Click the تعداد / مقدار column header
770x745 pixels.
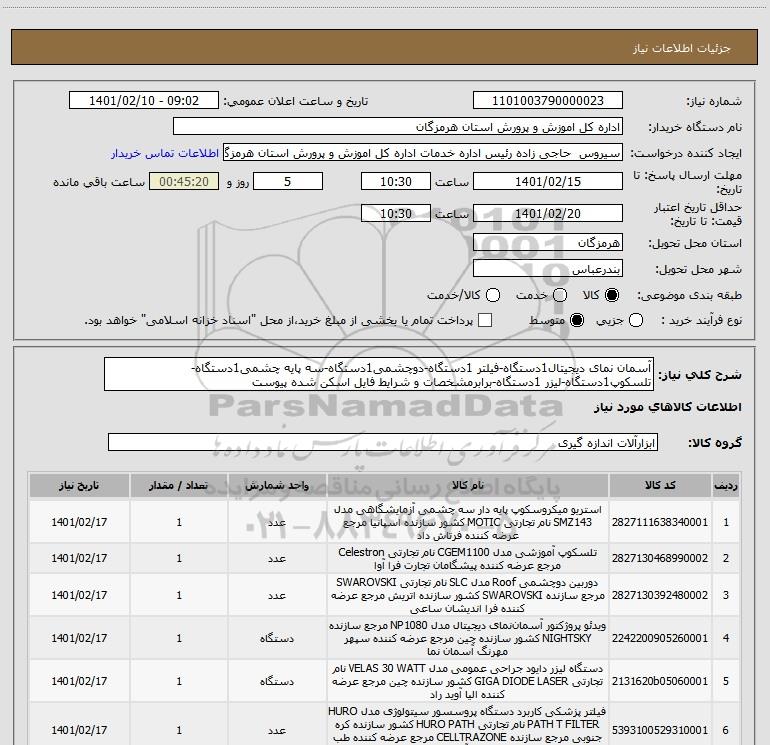pos(179,486)
